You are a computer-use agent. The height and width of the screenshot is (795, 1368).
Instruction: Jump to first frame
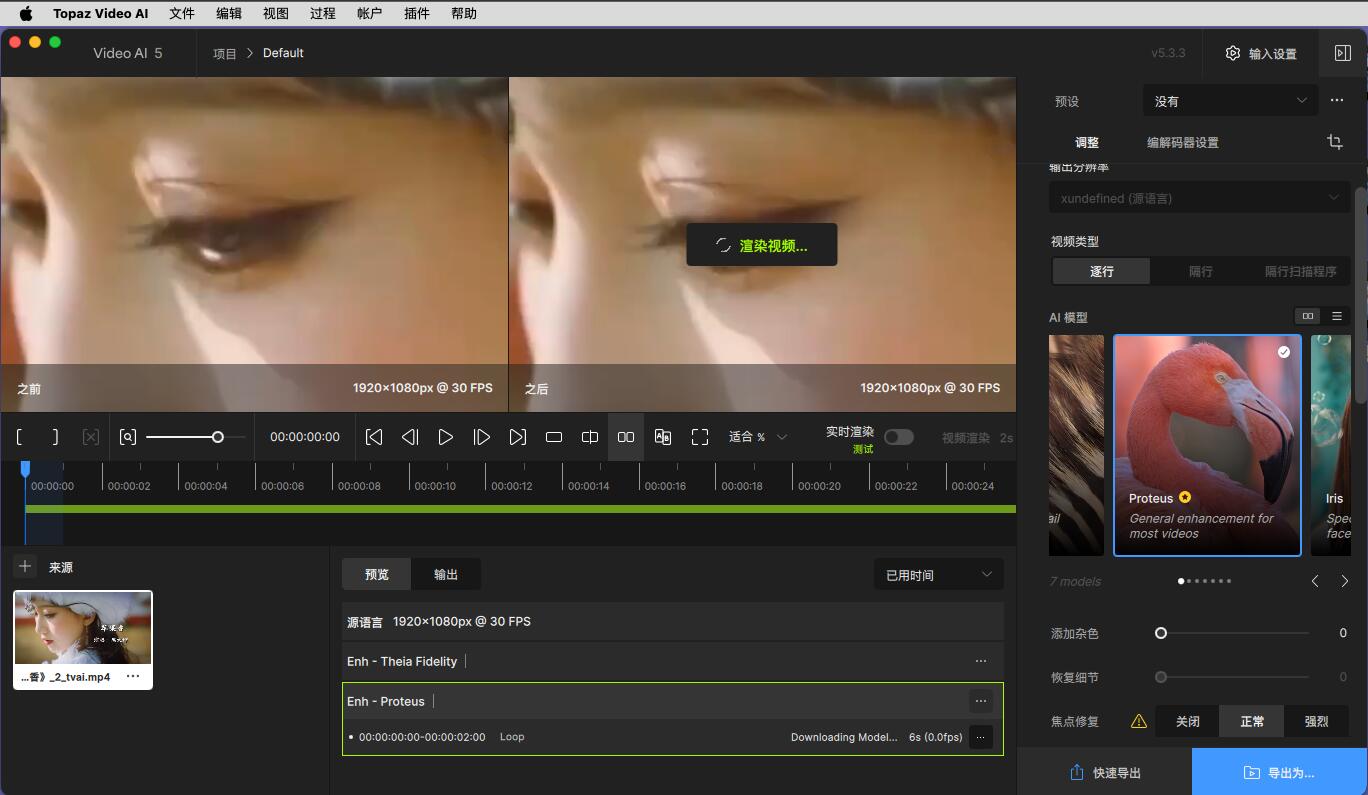click(374, 437)
